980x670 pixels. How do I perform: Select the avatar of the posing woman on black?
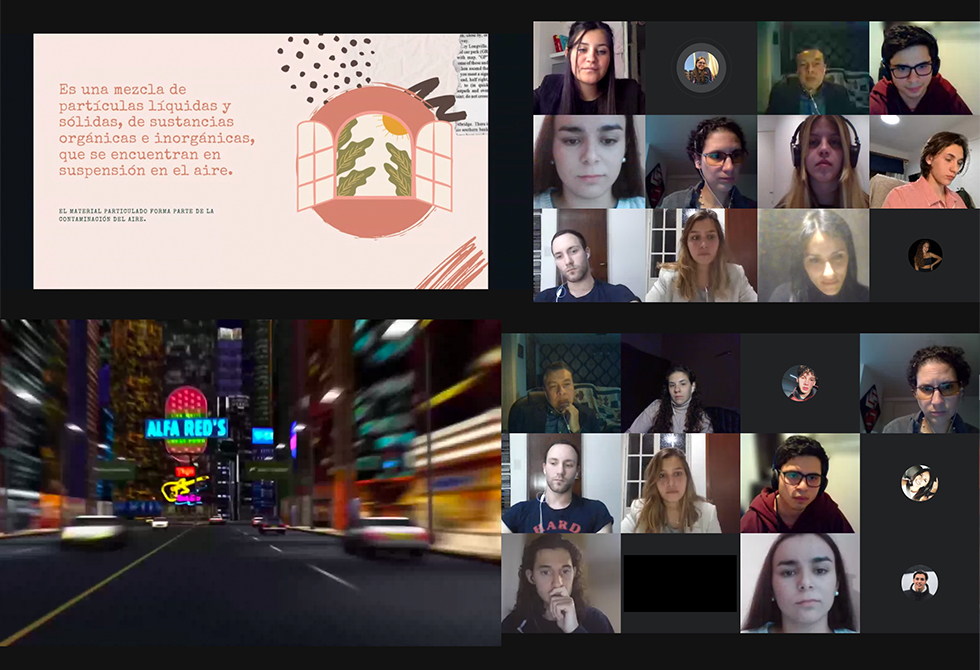925,255
